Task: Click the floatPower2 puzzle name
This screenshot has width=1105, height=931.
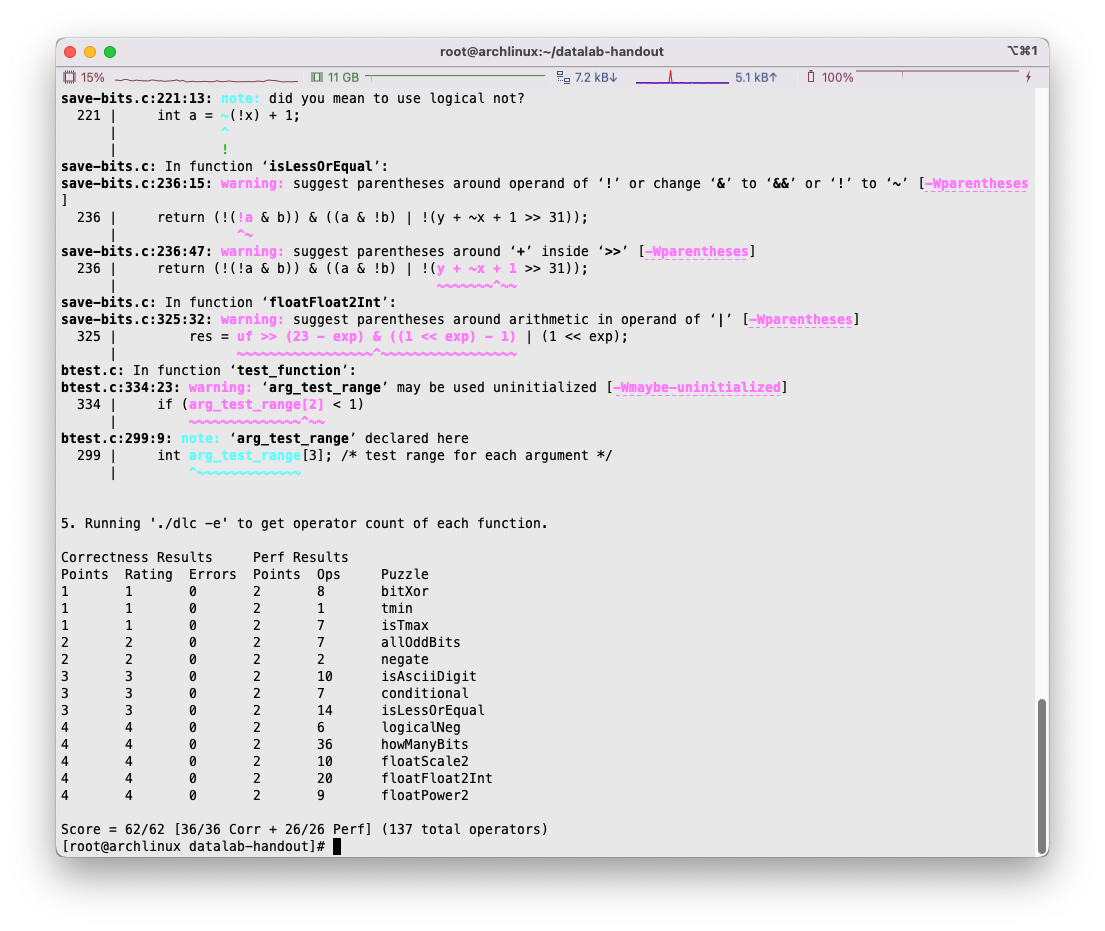Action: [x=425, y=796]
